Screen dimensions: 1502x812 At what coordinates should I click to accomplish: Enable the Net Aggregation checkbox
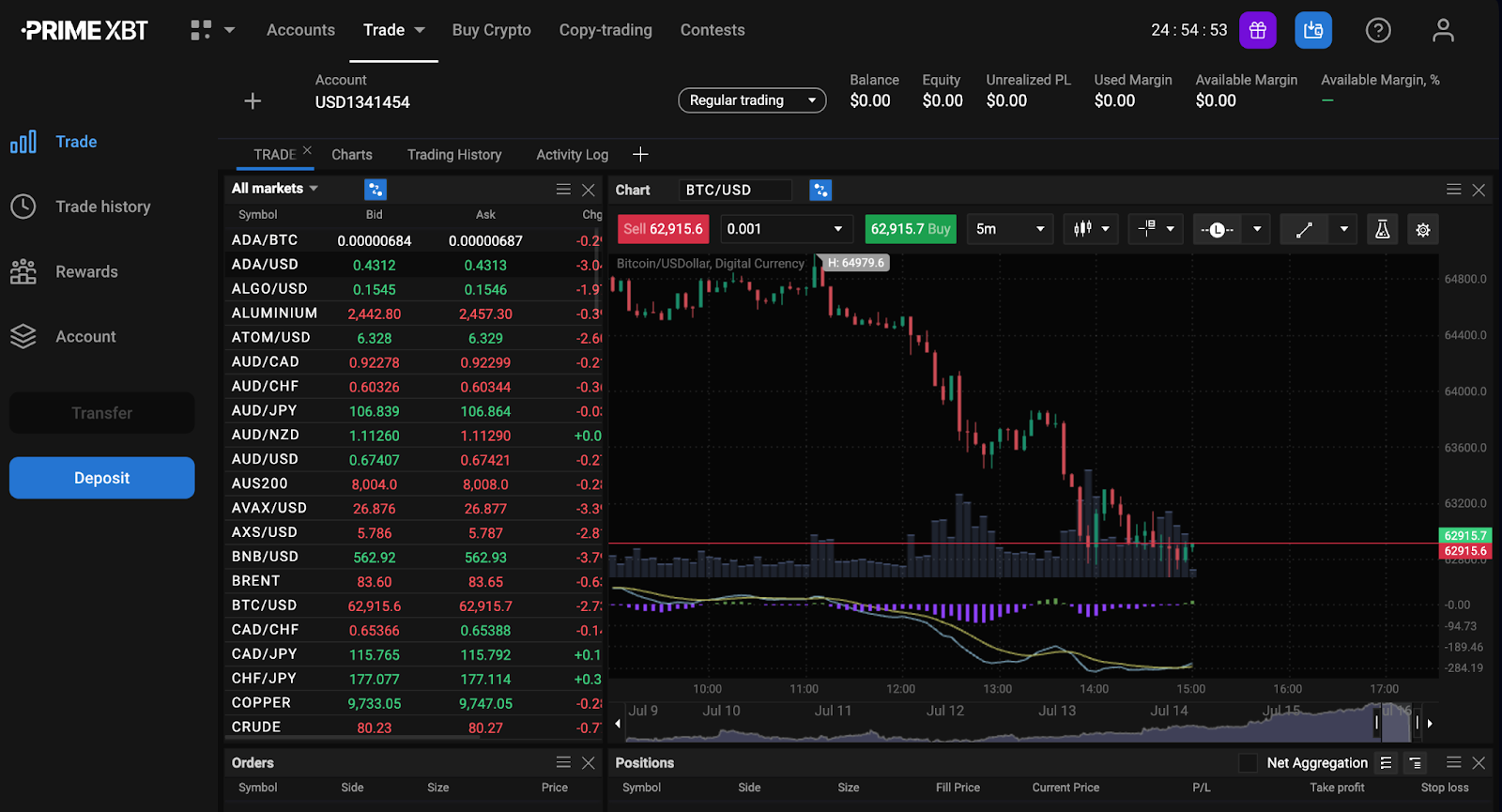coord(1248,763)
